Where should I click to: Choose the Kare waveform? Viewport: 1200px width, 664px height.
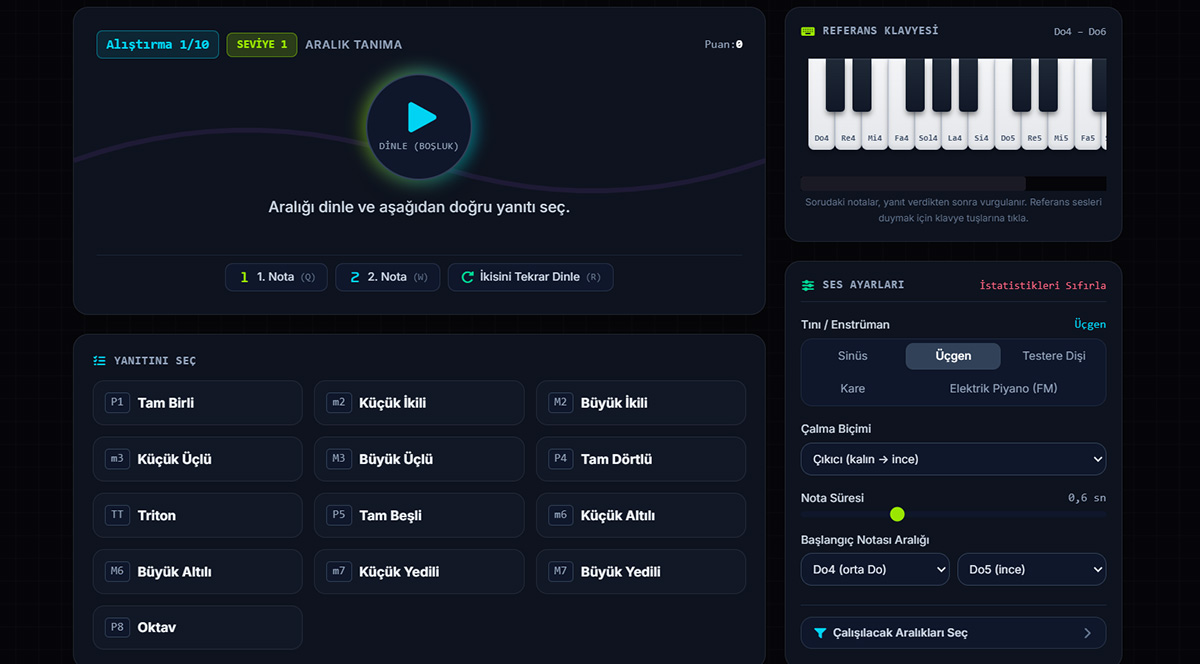(x=853, y=388)
